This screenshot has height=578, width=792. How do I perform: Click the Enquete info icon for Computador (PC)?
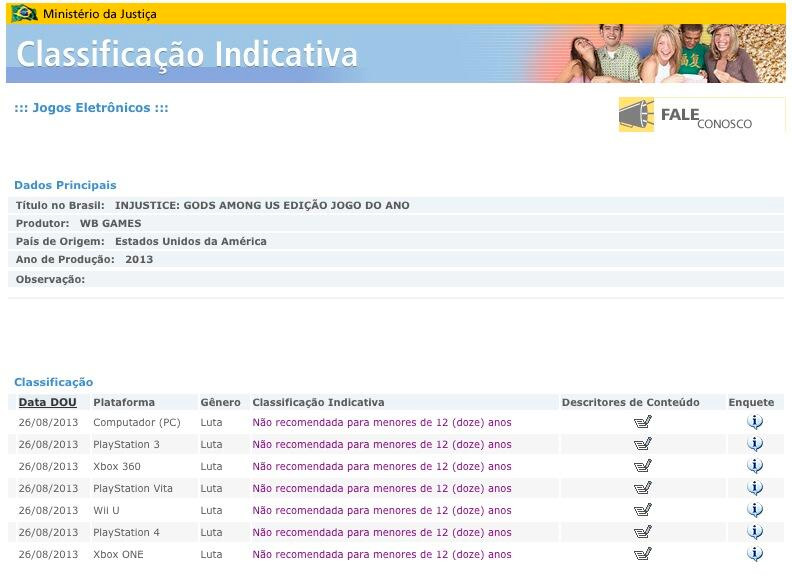pos(755,422)
